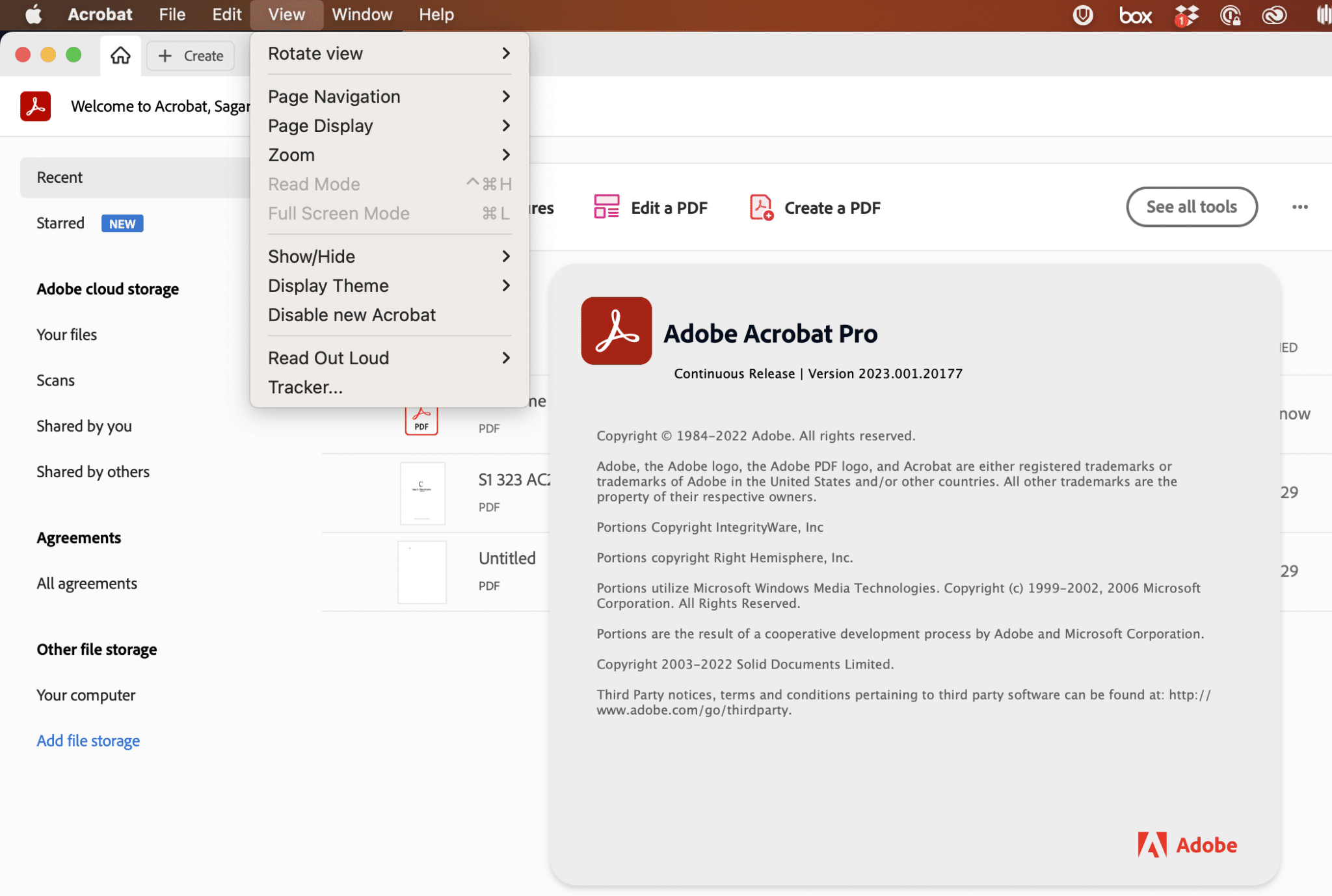Open the Untitled PDF thumbnail
1332x896 pixels.
(421, 572)
